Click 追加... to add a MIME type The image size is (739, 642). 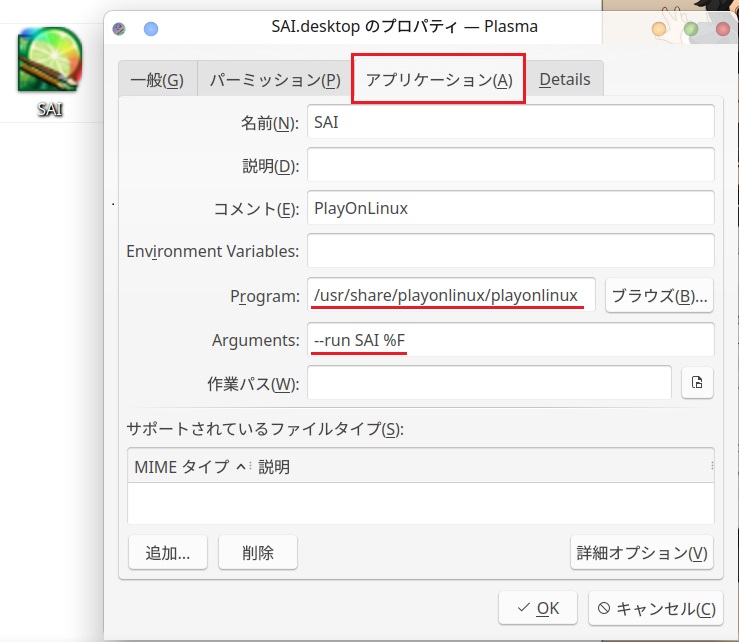168,552
